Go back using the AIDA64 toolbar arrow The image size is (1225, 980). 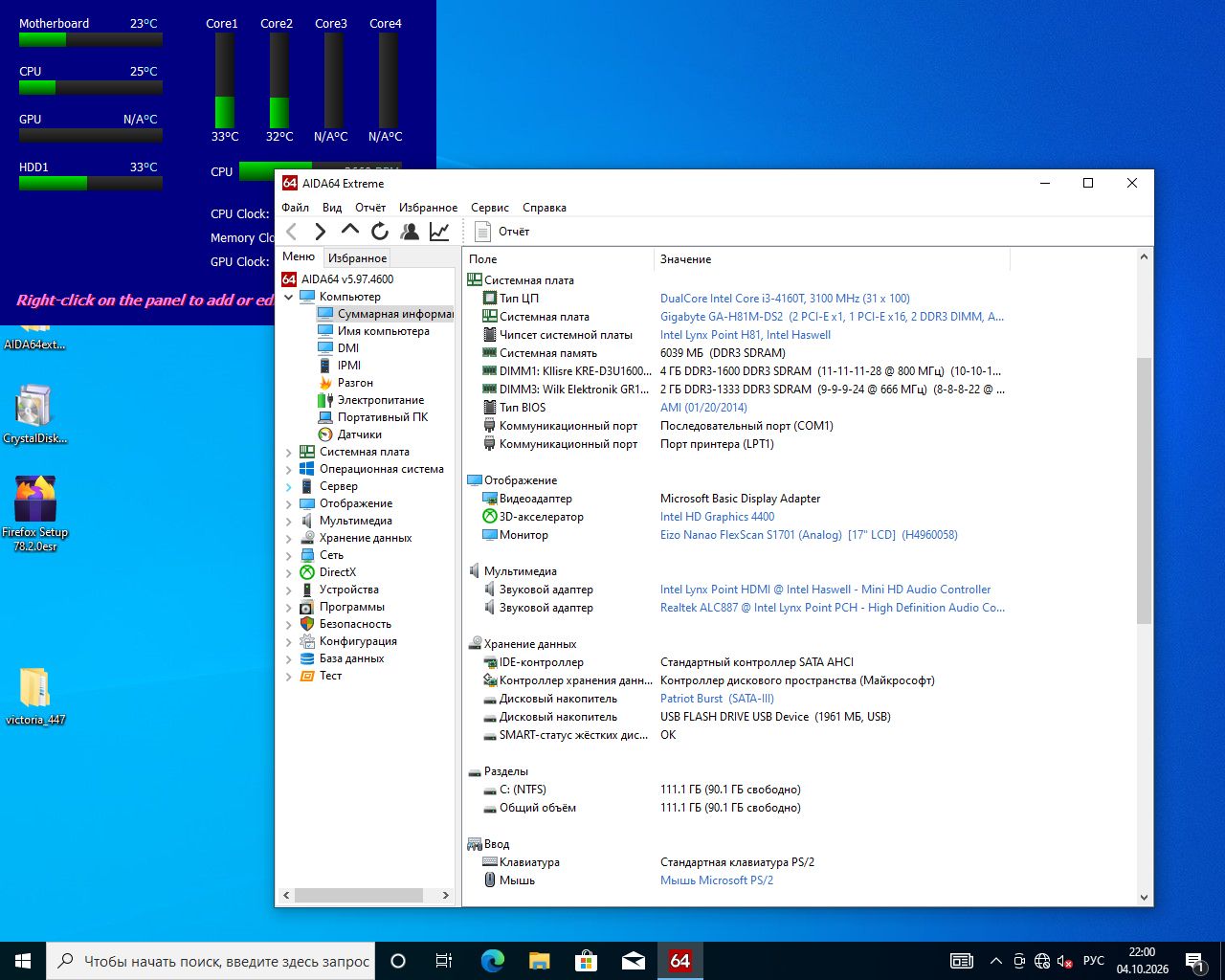coord(292,232)
